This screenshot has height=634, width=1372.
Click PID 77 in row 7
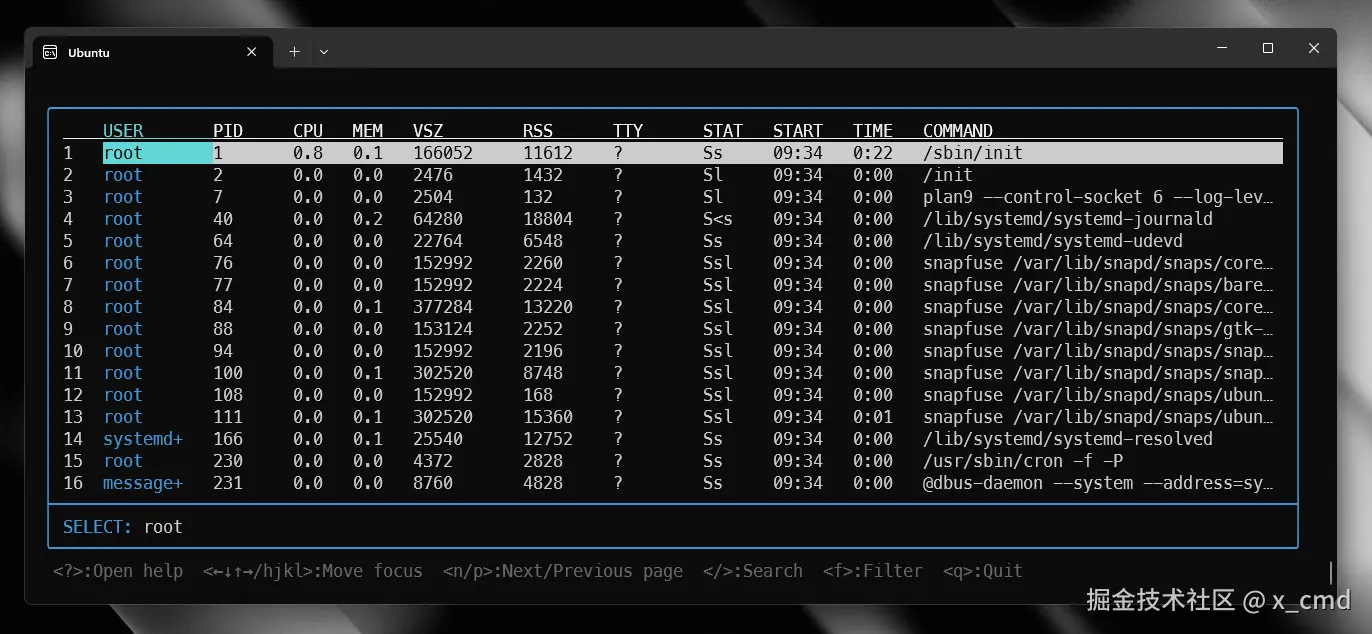click(223, 285)
